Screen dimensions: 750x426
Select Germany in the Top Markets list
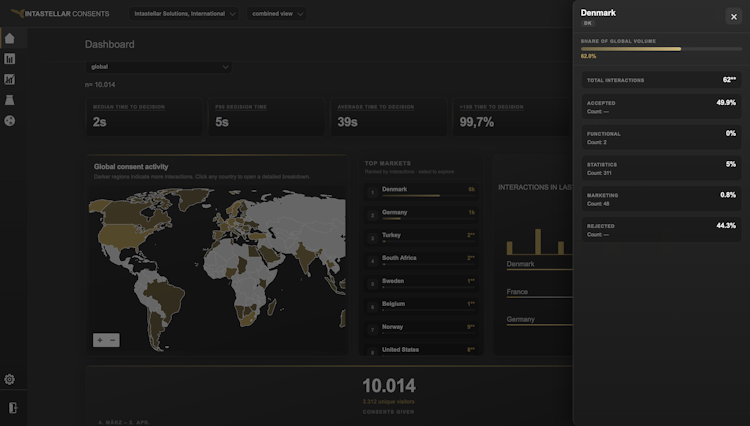421,215
